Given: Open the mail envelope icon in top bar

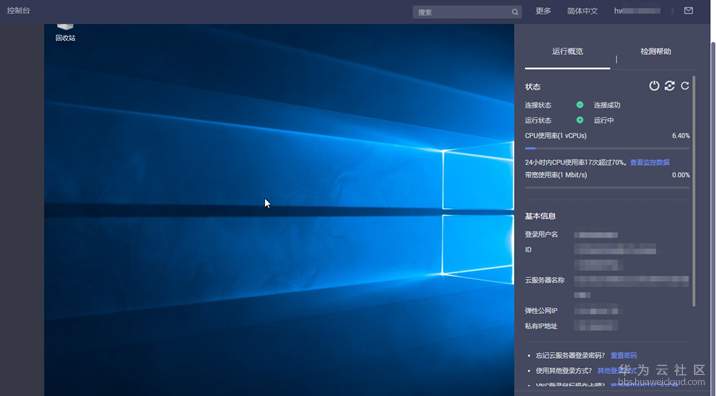Looking at the screenshot, I should click(688, 10).
